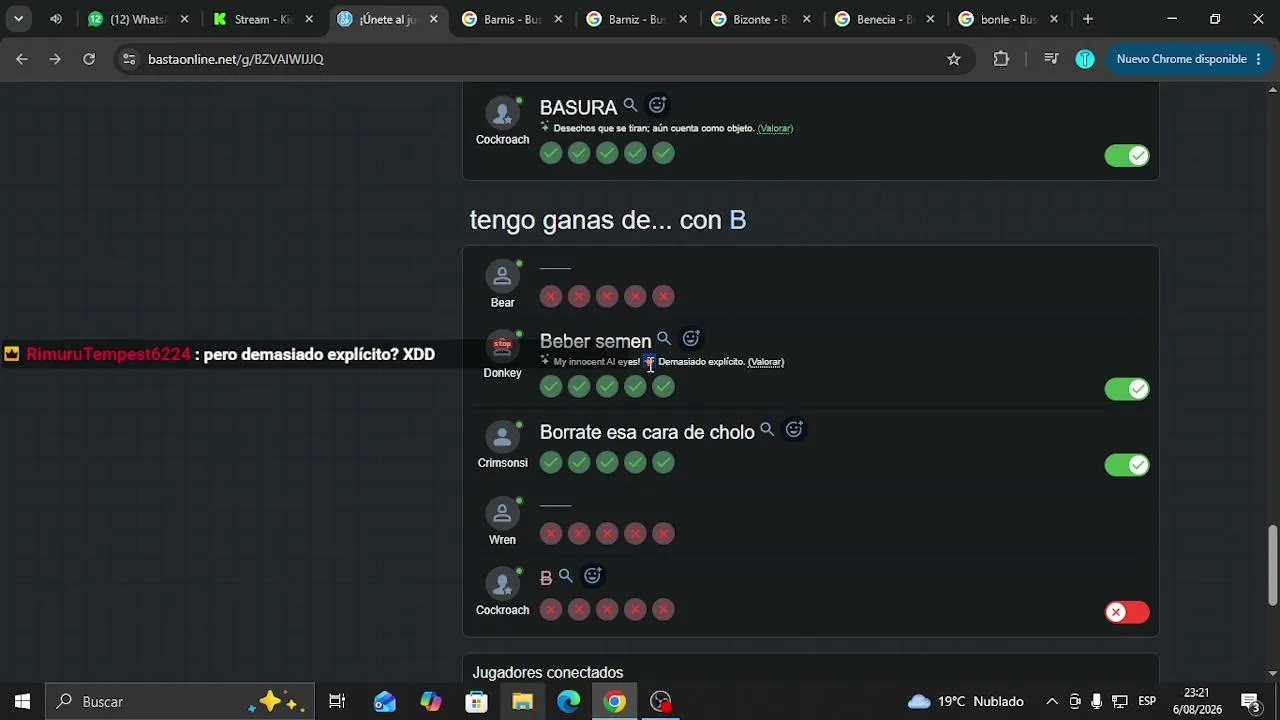Open Task View on the taskbar

[x=337, y=702]
